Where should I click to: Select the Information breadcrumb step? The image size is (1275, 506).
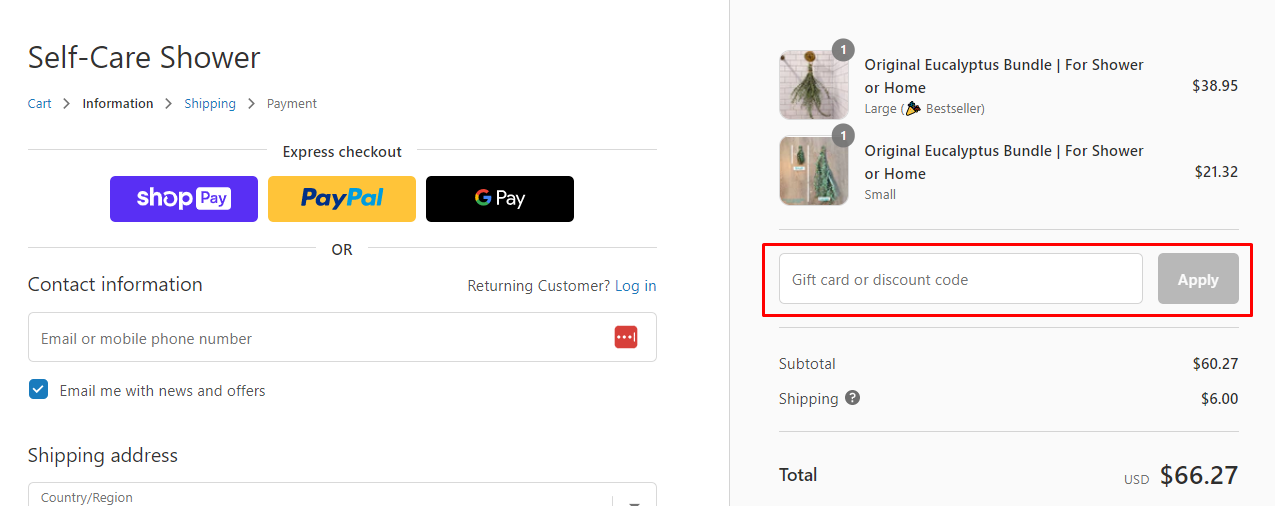118,104
